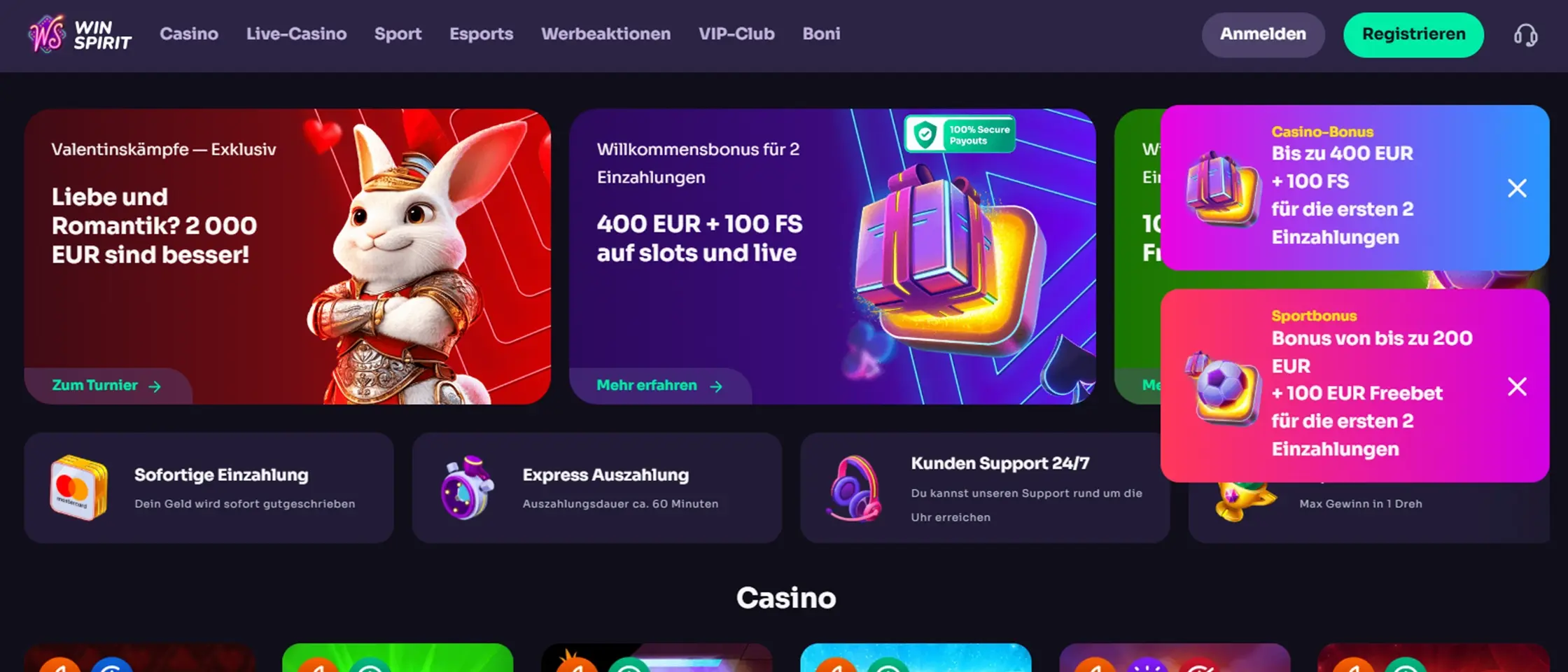Go to Live-Casino section
Screen dimensions: 1568x672
[296, 34]
